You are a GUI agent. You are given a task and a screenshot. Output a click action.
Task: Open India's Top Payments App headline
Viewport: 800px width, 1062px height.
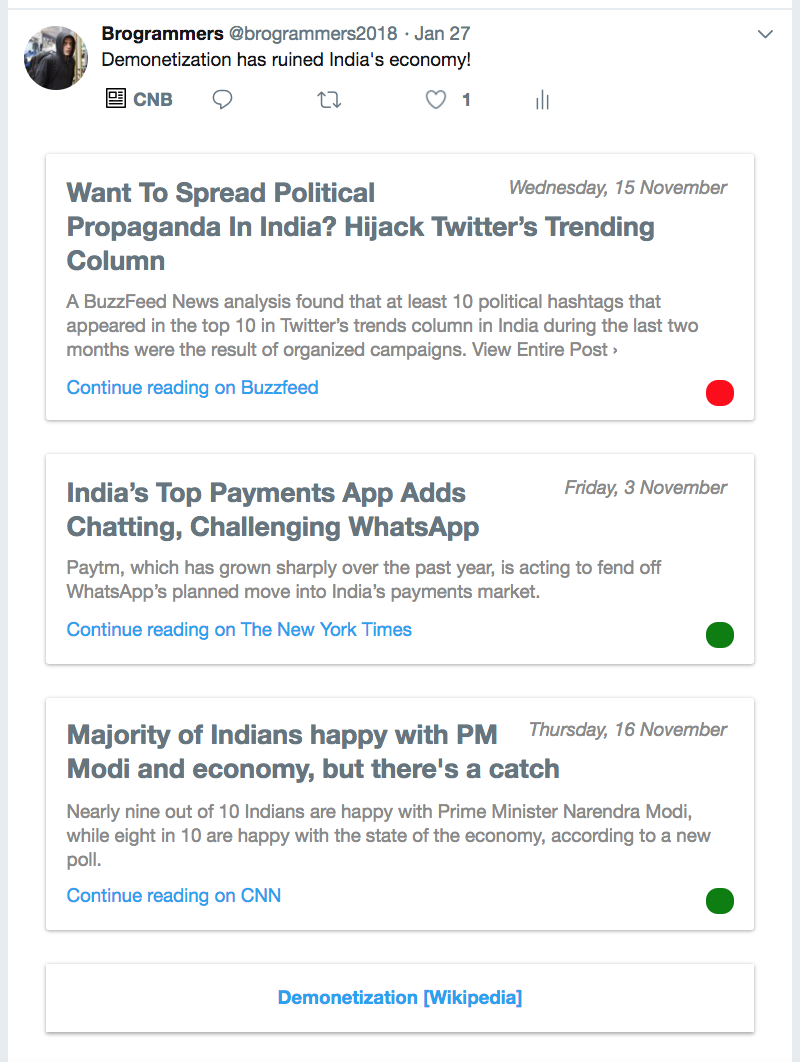(x=272, y=510)
